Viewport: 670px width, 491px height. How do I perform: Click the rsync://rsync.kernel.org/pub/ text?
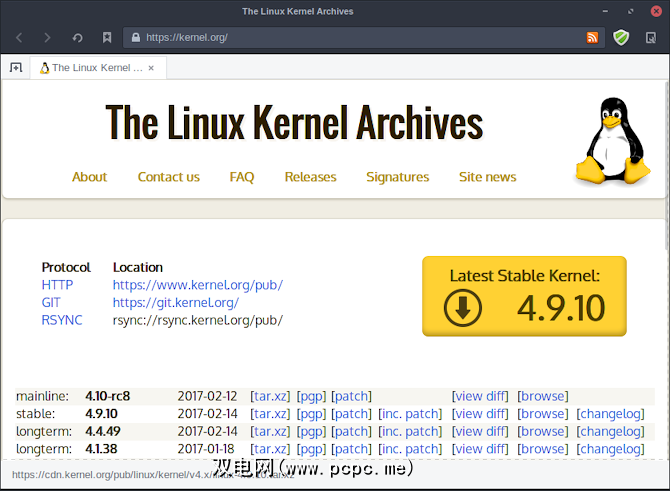pos(198,320)
